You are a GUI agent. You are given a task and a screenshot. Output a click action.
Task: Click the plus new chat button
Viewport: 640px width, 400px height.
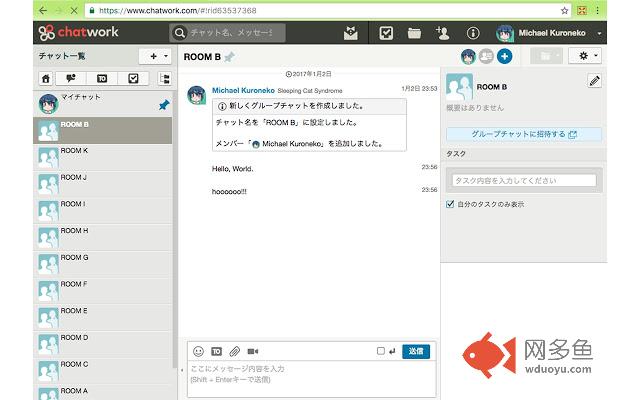153,56
